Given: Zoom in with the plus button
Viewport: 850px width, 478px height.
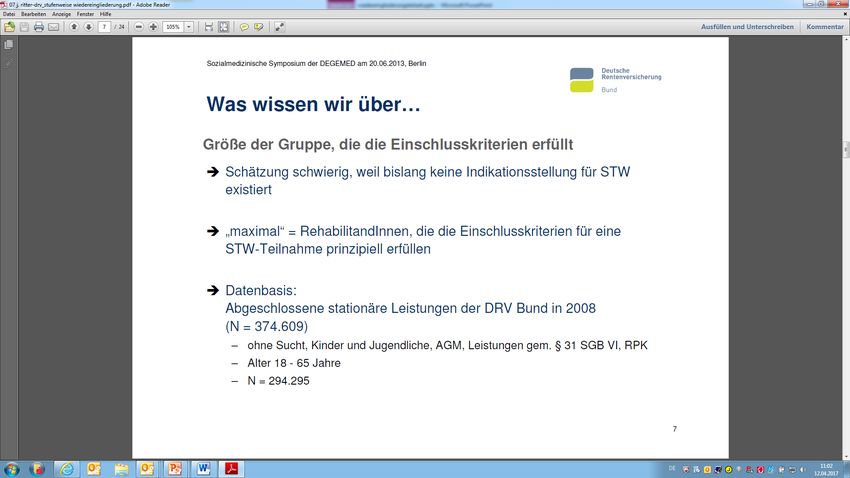Looking at the screenshot, I should point(153,27).
